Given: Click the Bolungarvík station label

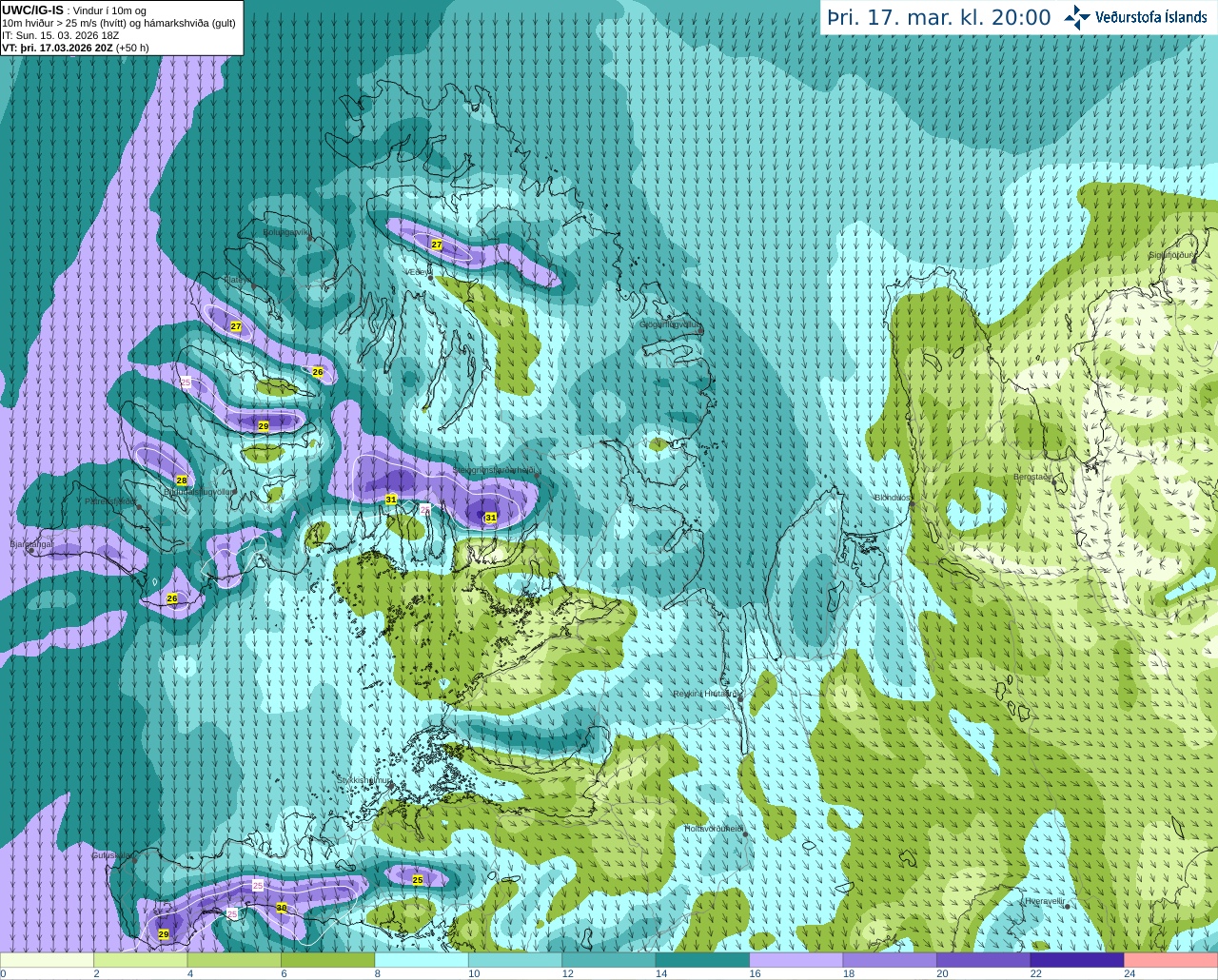Looking at the screenshot, I should 285,231.
